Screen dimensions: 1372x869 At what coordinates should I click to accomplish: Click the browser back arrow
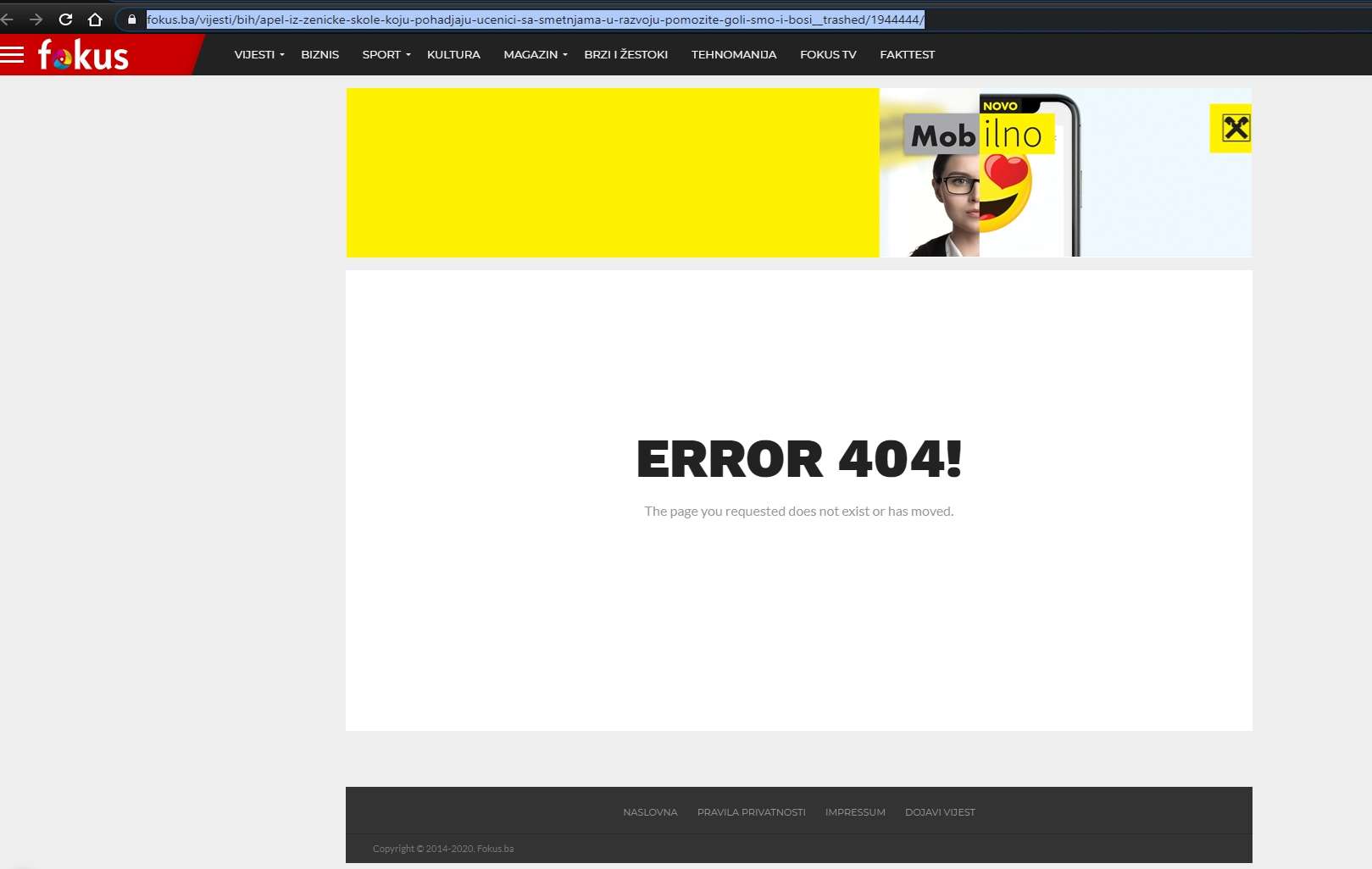click(x=8, y=19)
